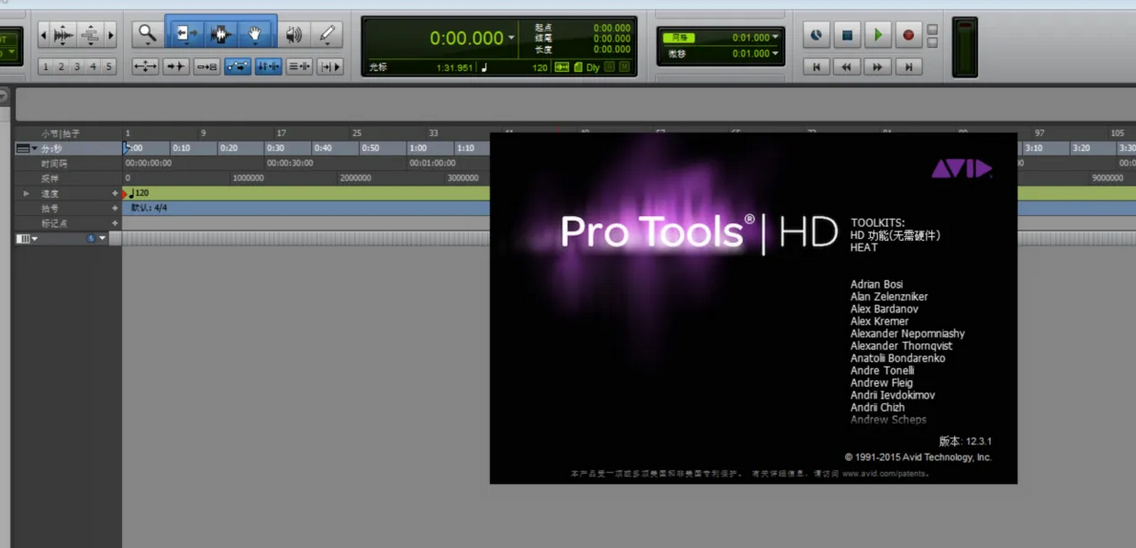Toggle Mirrored MIDI Editing button

(x=206, y=67)
